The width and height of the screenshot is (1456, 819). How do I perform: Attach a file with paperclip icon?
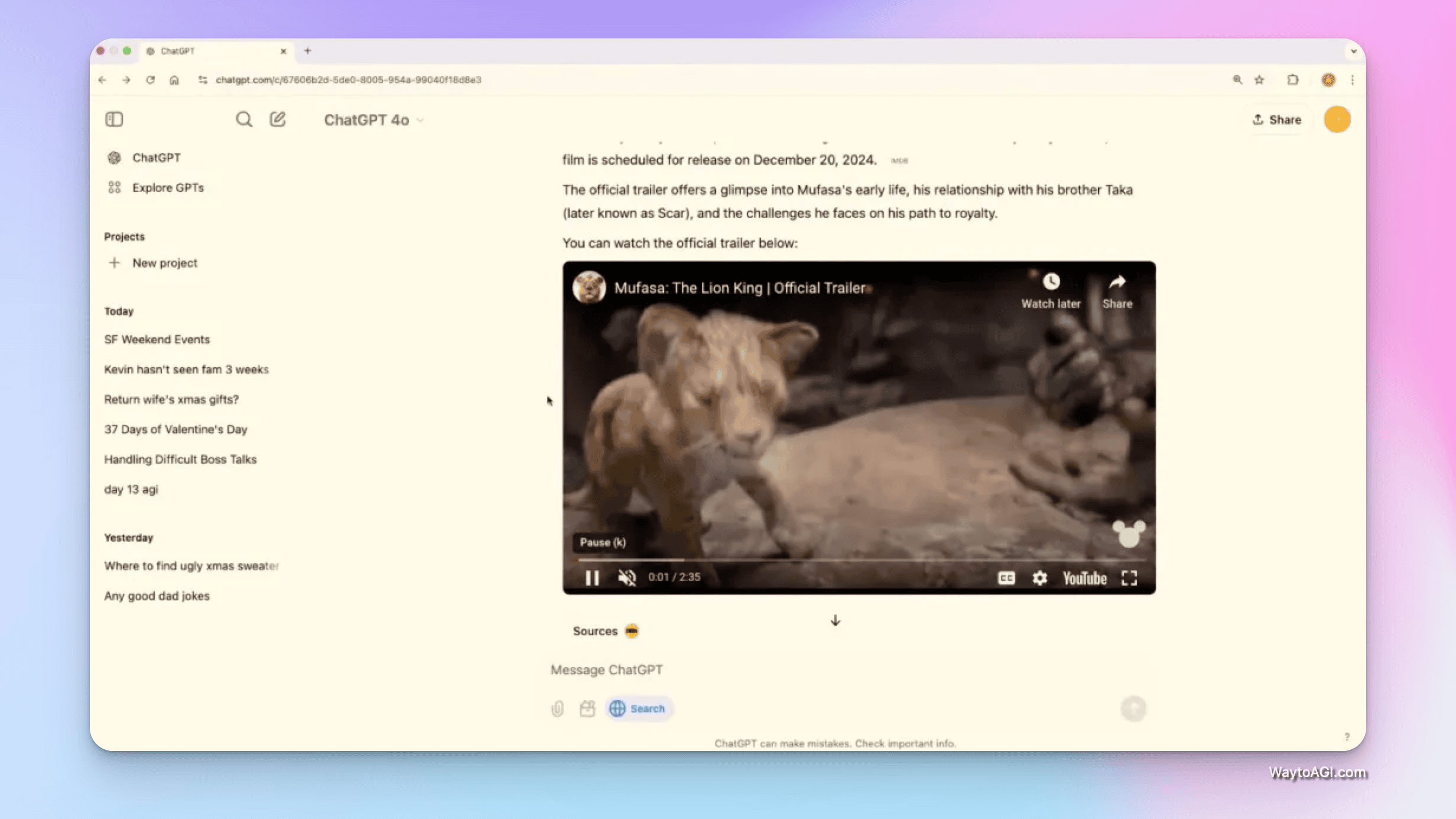[x=557, y=708]
